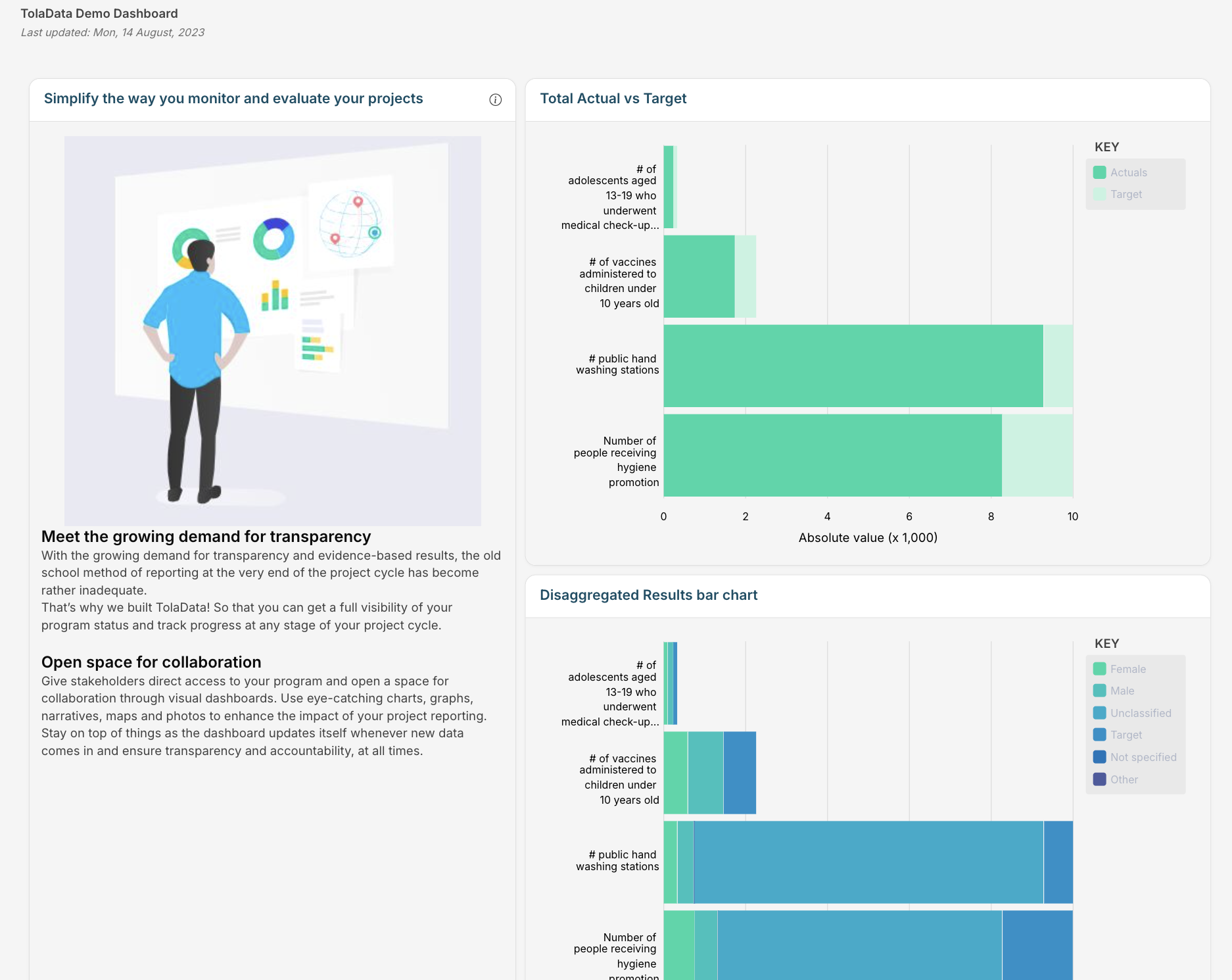Toggle Target series in Total Actual vs Target key
This screenshot has width=1232, height=980.
[1118, 194]
